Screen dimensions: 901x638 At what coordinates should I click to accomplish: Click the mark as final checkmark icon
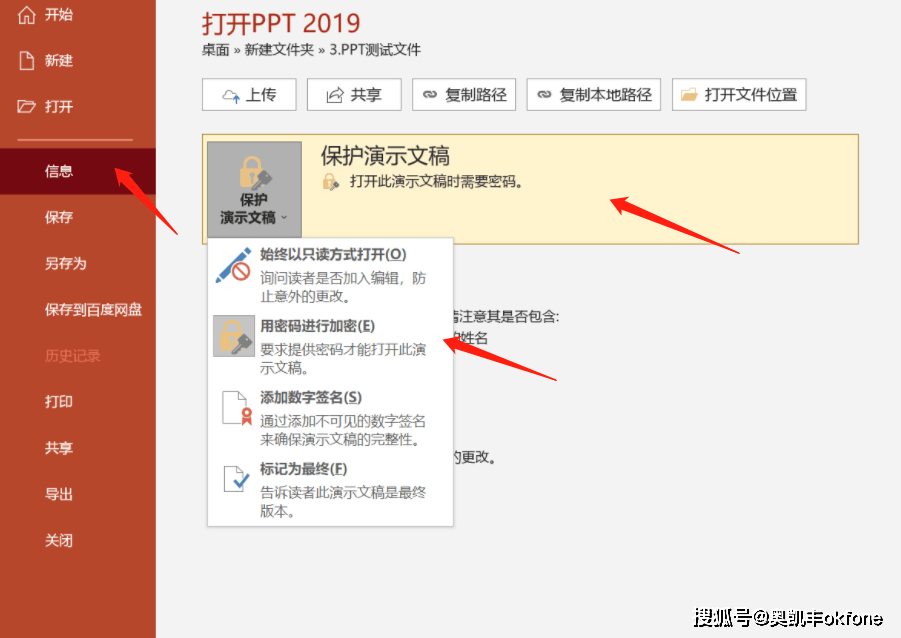pos(236,478)
